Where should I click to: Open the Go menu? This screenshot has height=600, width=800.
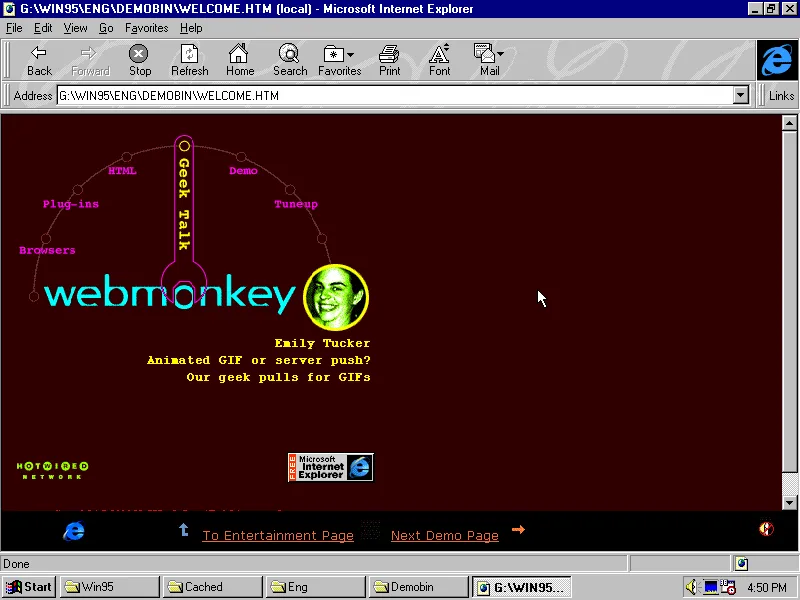pos(106,28)
